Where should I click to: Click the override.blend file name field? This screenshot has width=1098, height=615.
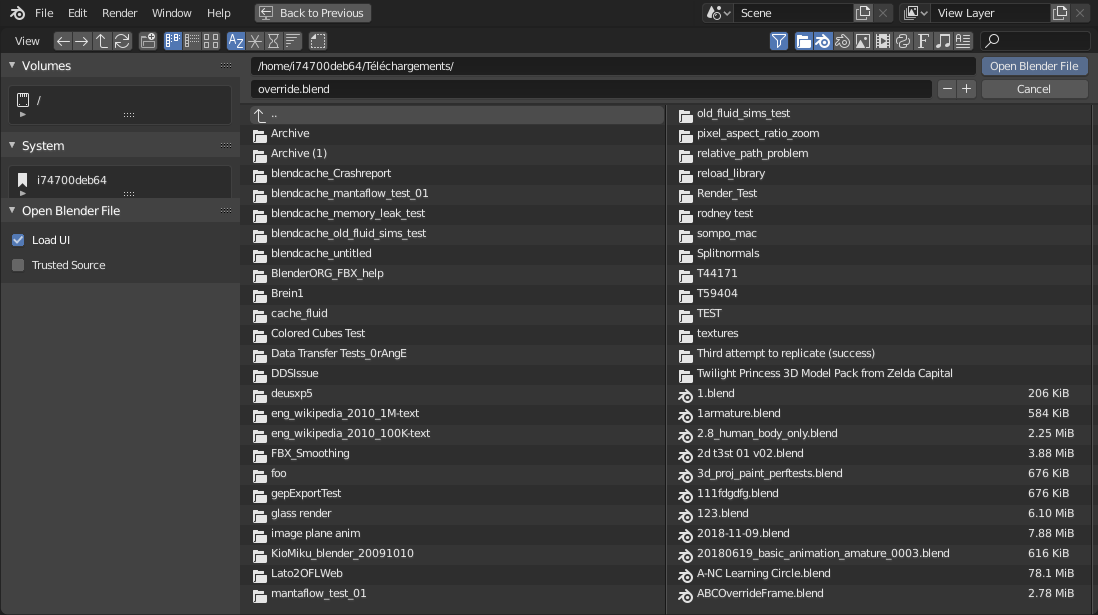(591, 89)
